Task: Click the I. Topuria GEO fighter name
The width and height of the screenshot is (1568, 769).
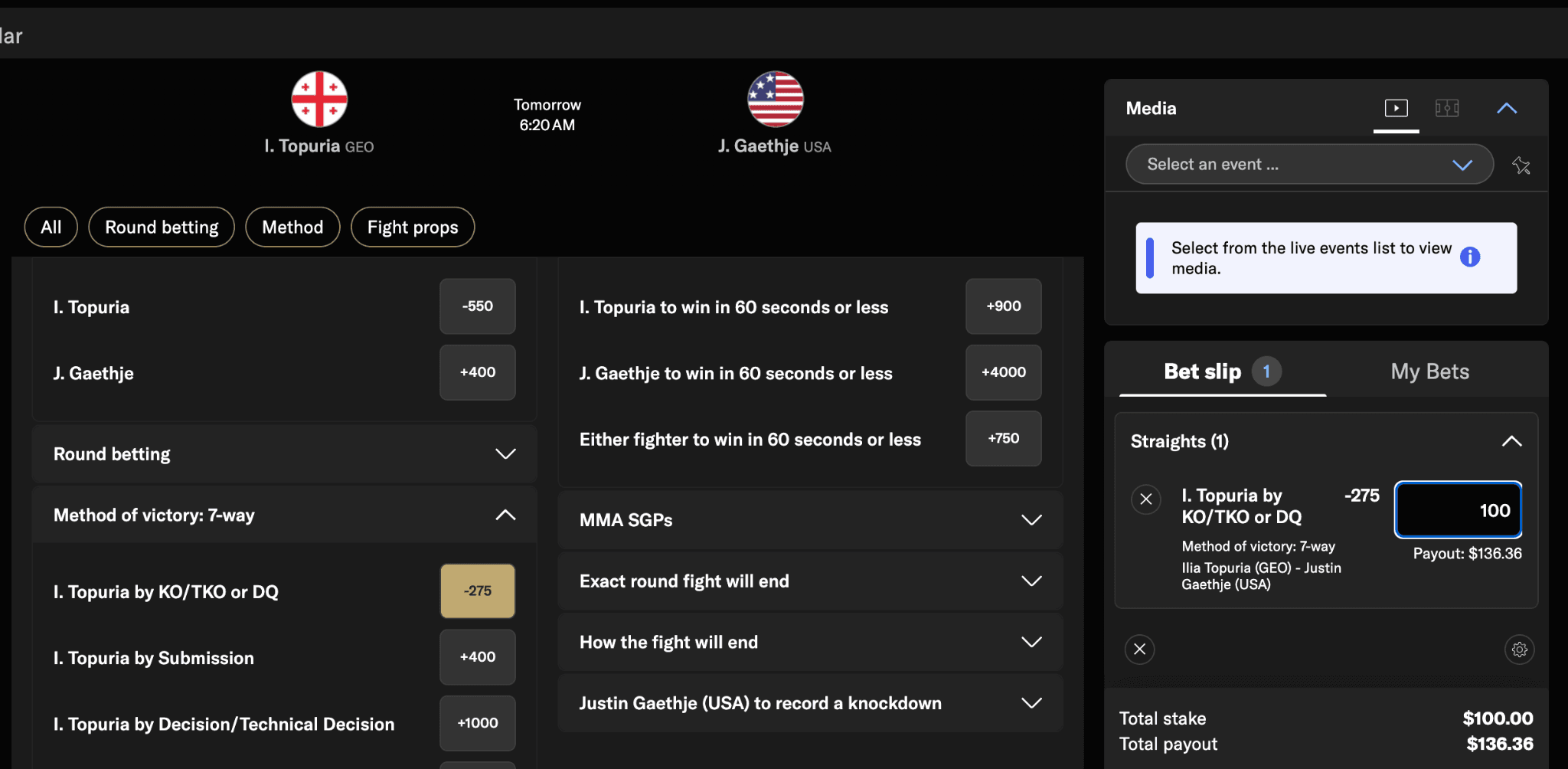Action: (319, 146)
